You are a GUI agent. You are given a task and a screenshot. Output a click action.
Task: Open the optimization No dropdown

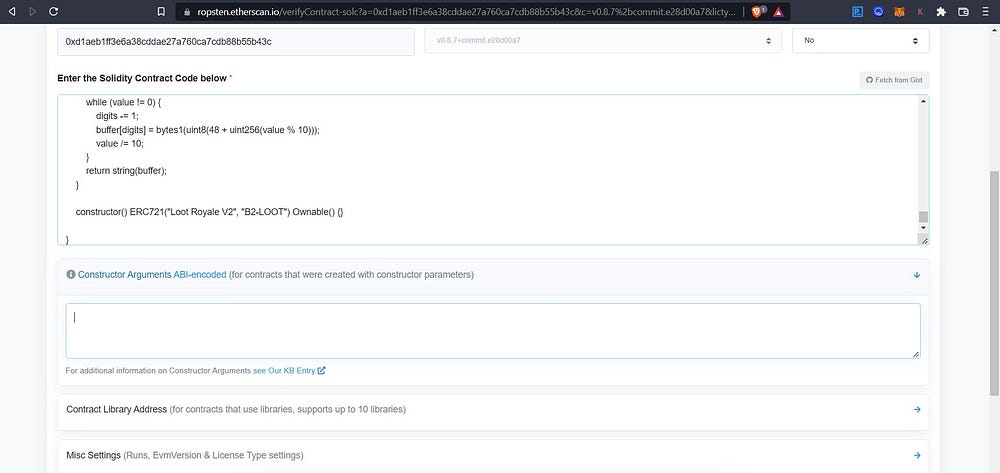tap(860, 40)
